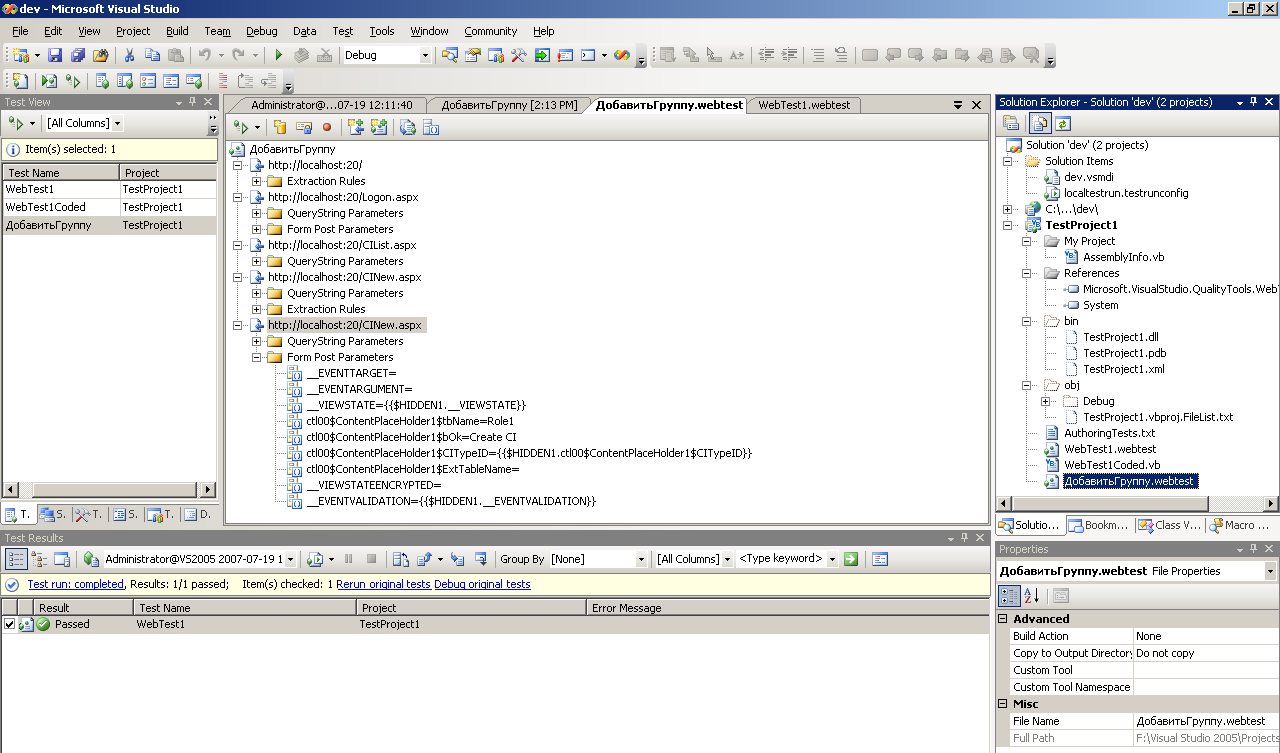Toggle Show All Files in Solution Explorer

click(1040, 123)
